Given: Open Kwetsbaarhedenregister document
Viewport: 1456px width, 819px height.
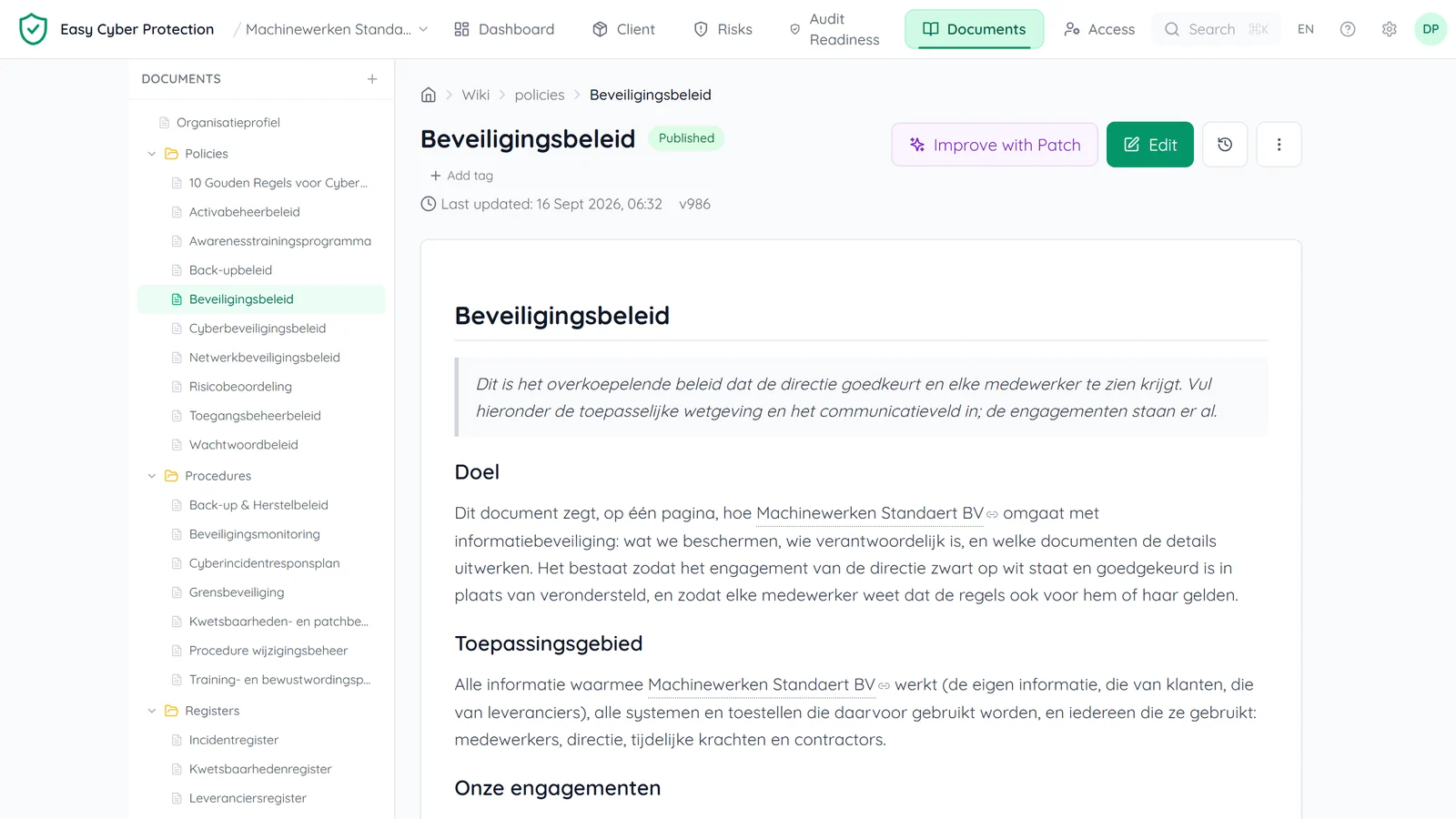Looking at the screenshot, I should pos(259,769).
